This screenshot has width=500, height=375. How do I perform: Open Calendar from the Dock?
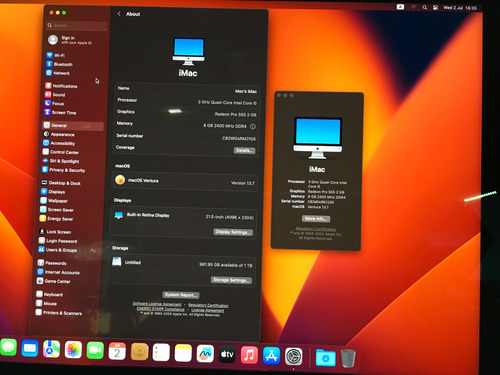point(117,351)
